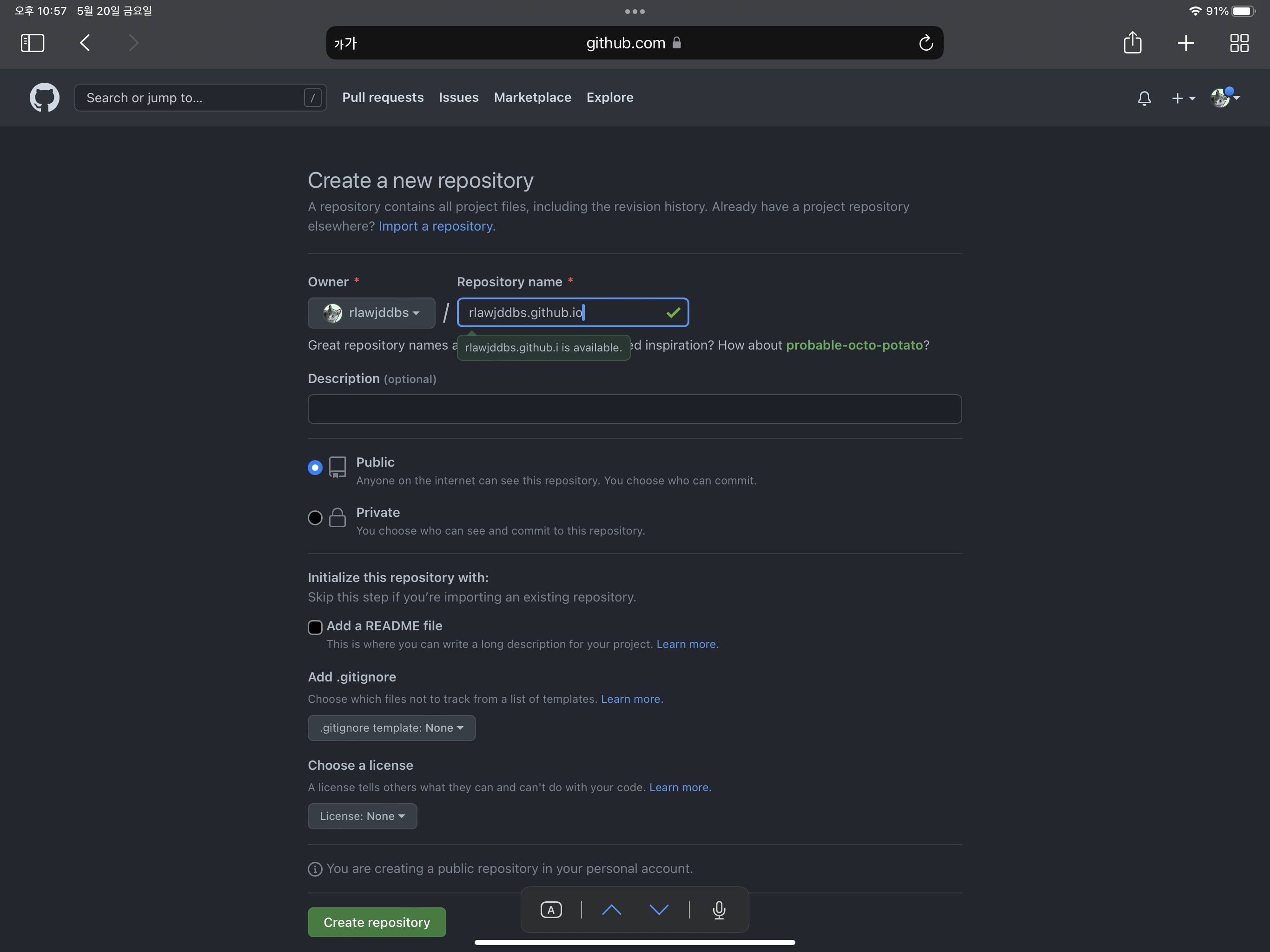The width and height of the screenshot is (1270, 952).
Task: Reload the github.com page
Action: point(926,42)
